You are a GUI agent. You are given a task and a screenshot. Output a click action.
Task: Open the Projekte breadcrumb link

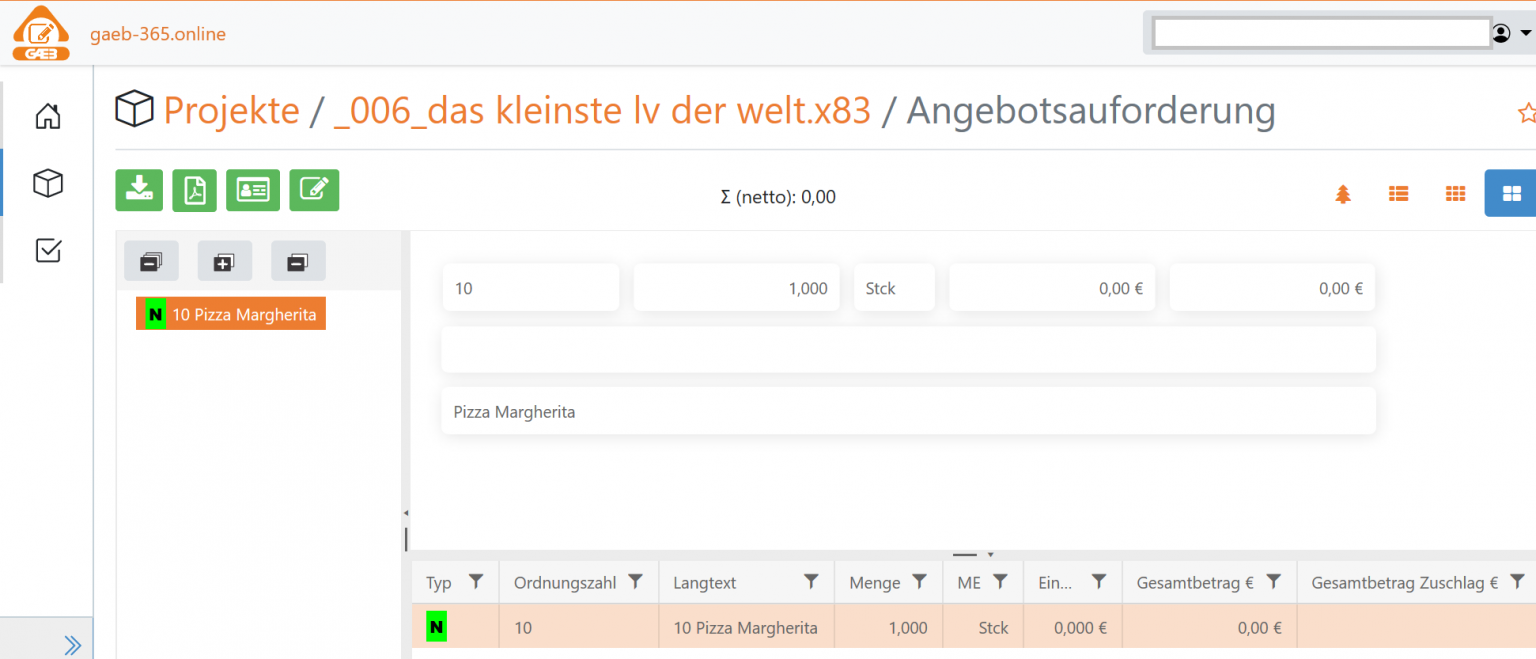coord(231,110)
